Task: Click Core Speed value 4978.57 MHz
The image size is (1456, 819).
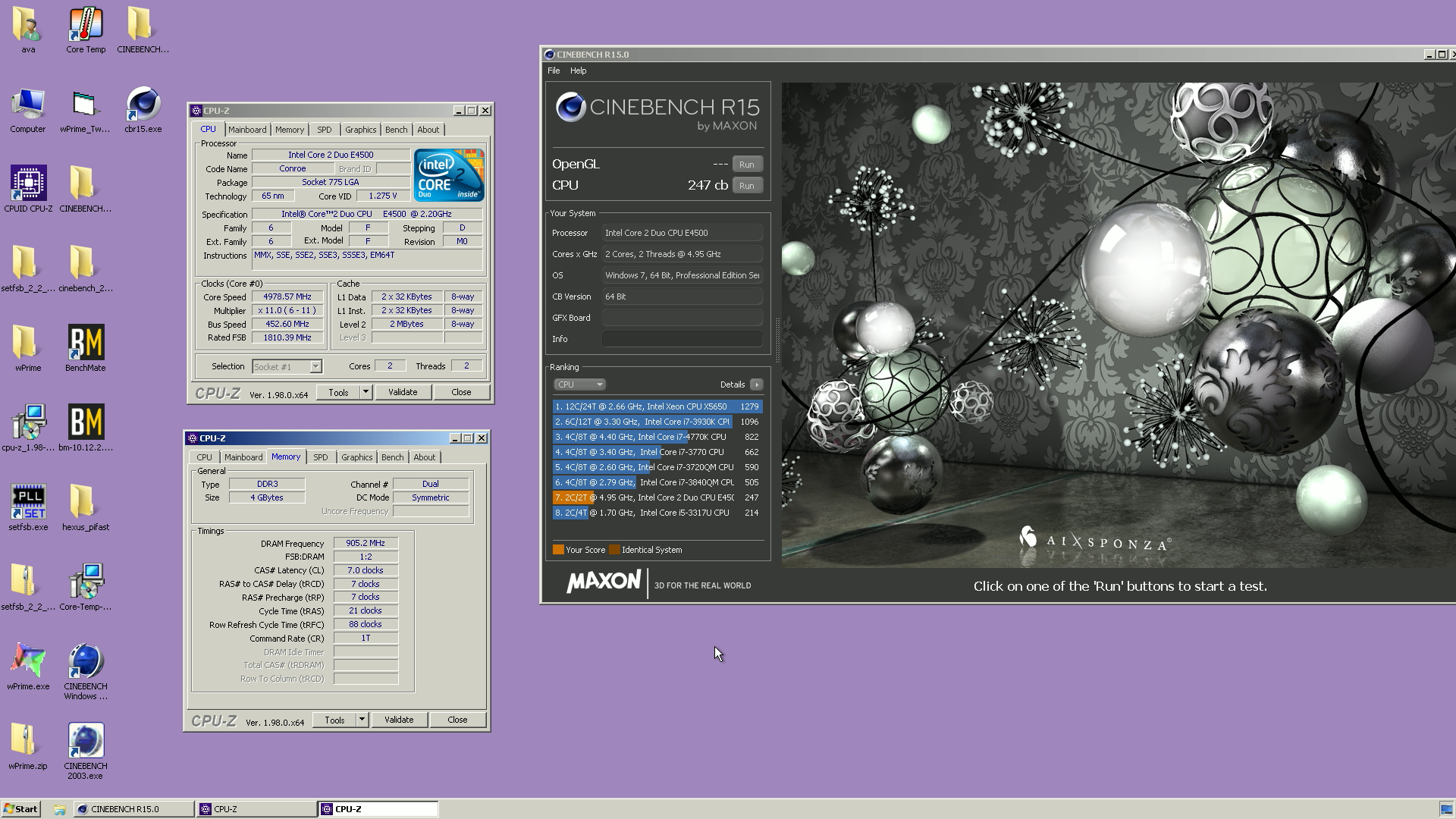Action: coord(287,297)
